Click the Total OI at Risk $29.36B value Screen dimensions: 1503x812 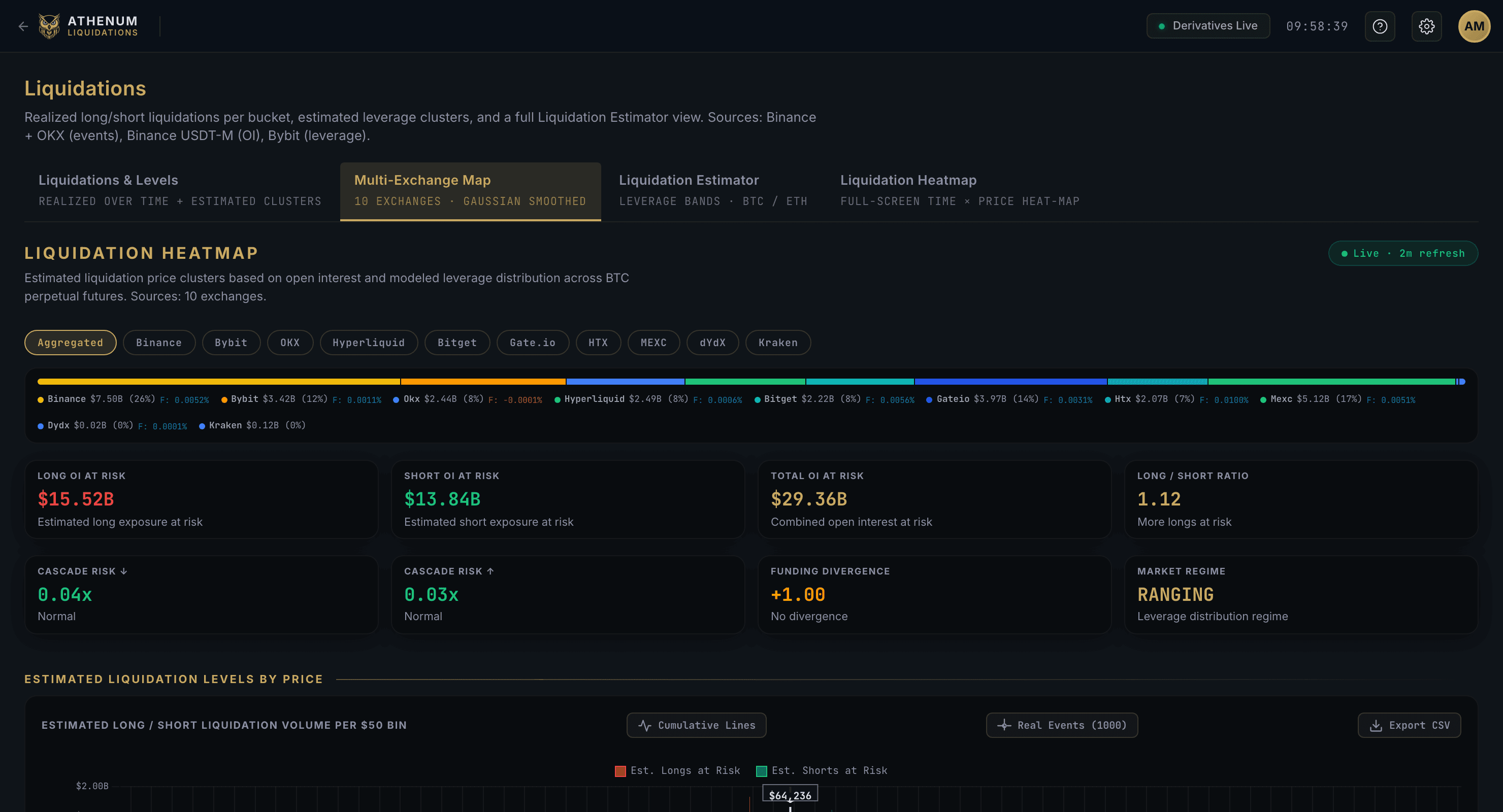[x=809, y=499]
